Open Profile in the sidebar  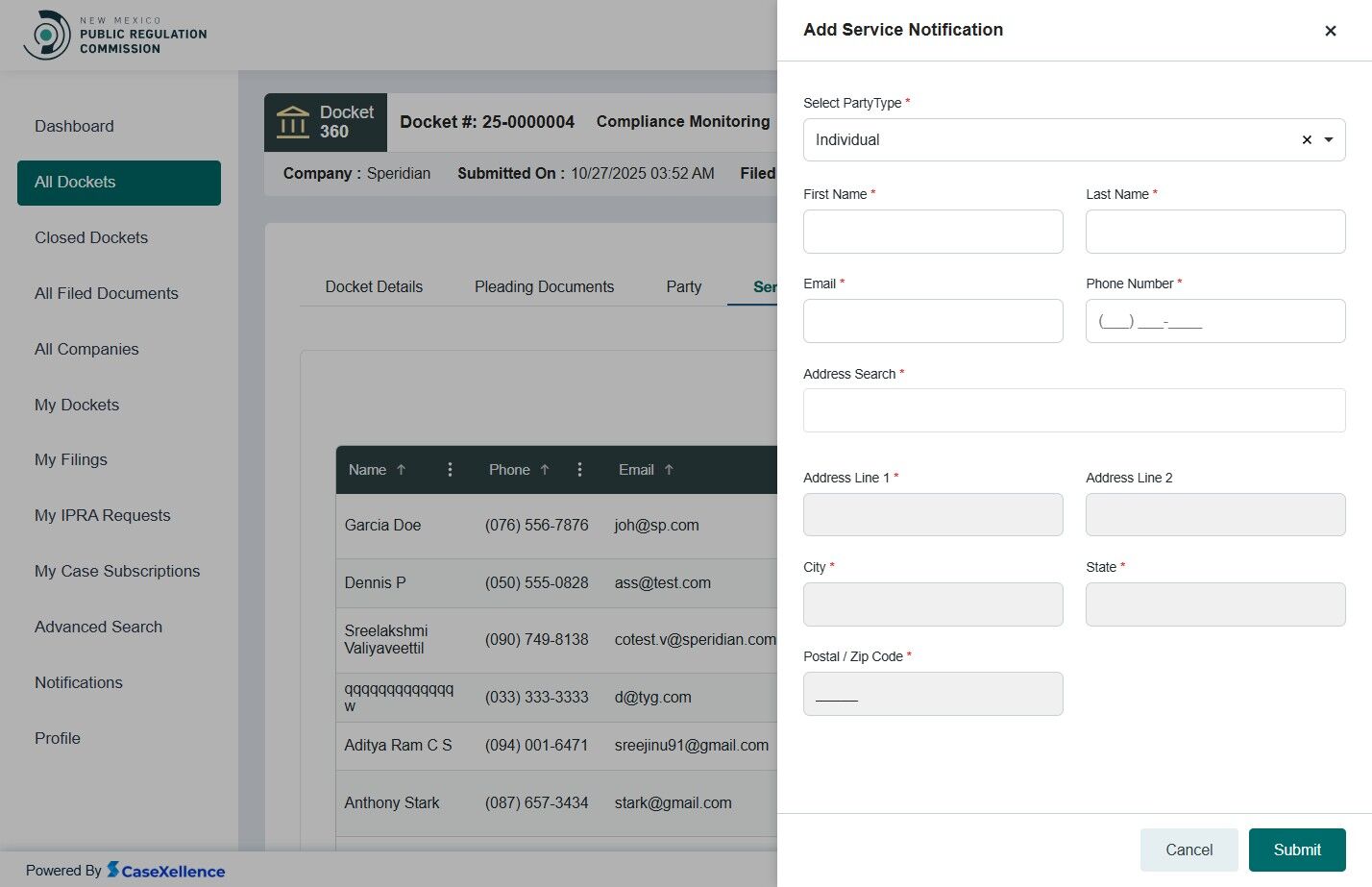[58, 738]
